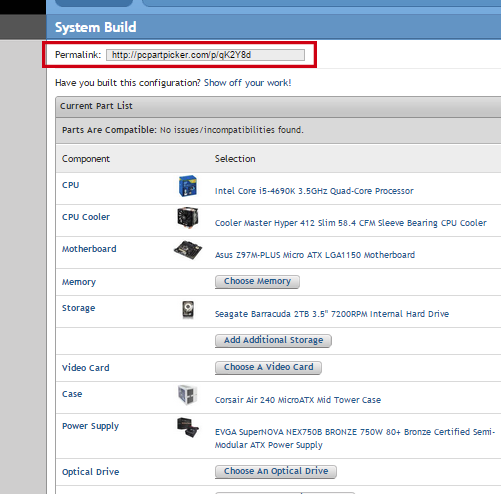Open Asus Z97M-PLUS motherboard link
This screenshot has width=501, height=494.
pos(315,255)
